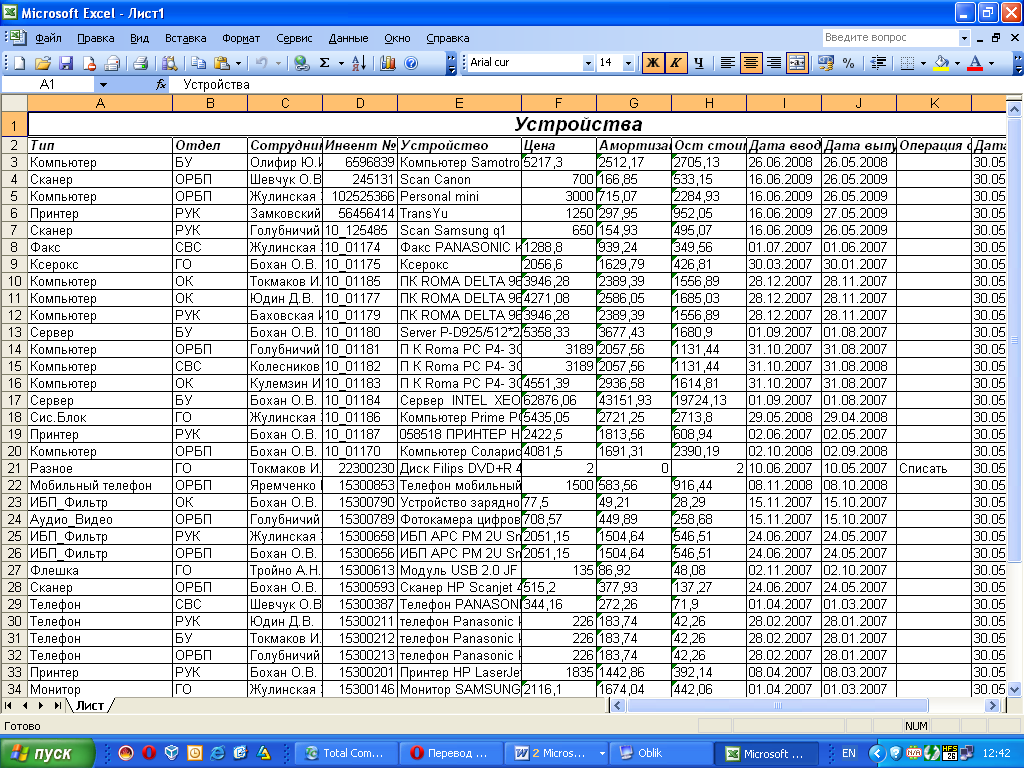The width and height of the screenshot is (1024, 768).
Task: Switch to Total Commander in taskbar
Action: [x=345, y=753]
